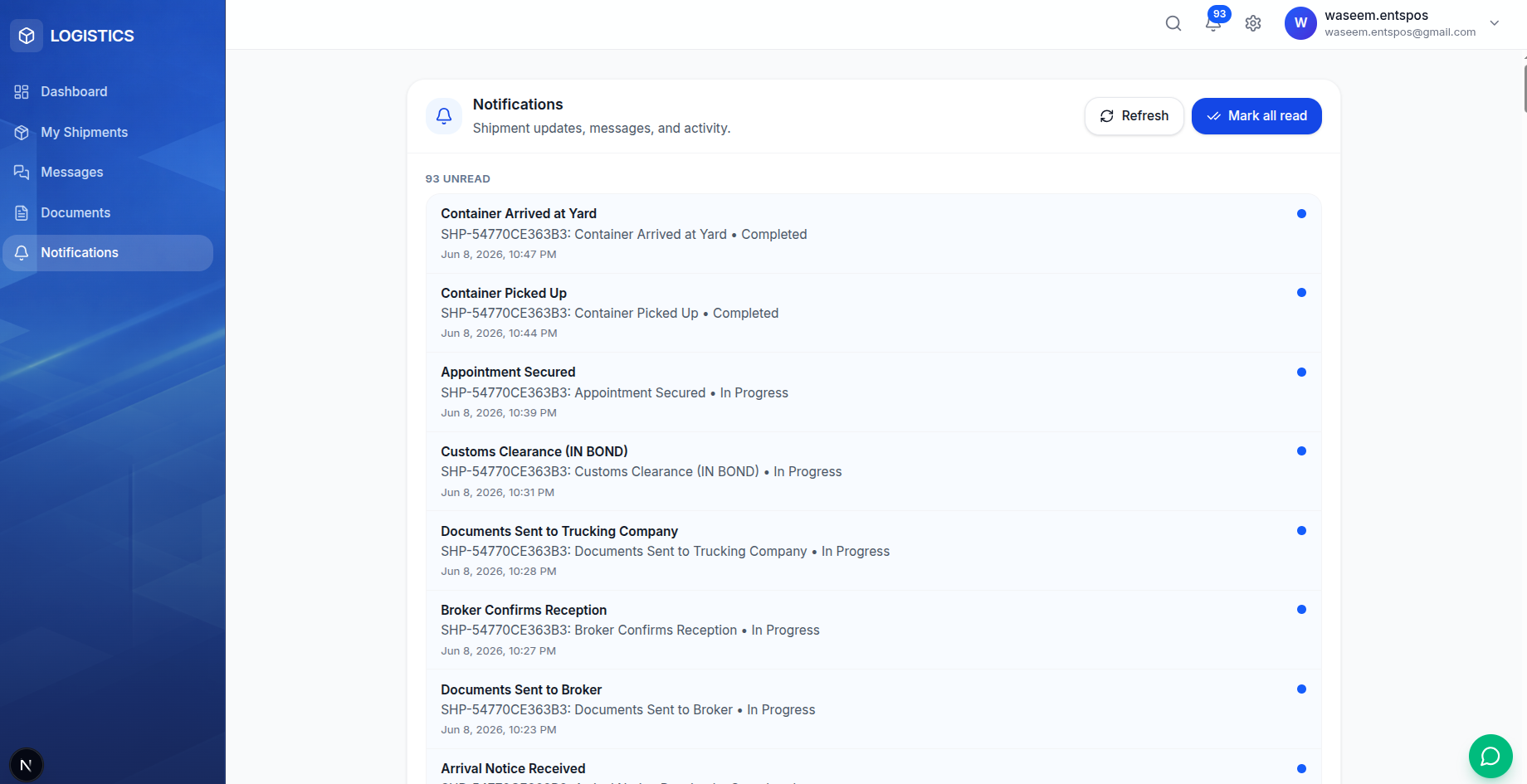Open Documents Sent to Trucking Company notification
The width and height of the screenshot is (1527, 784).
[873, 551]
